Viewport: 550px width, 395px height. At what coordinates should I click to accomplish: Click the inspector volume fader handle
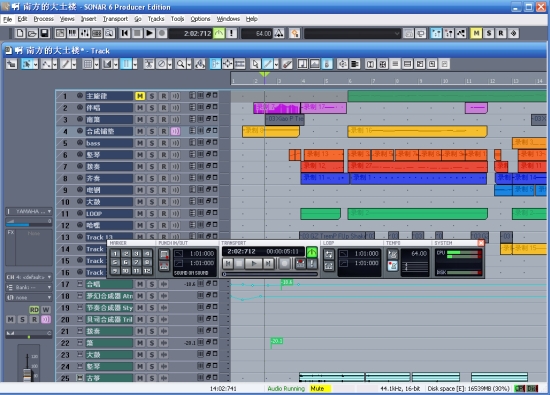pyautogui.click(x=27, y=373)
